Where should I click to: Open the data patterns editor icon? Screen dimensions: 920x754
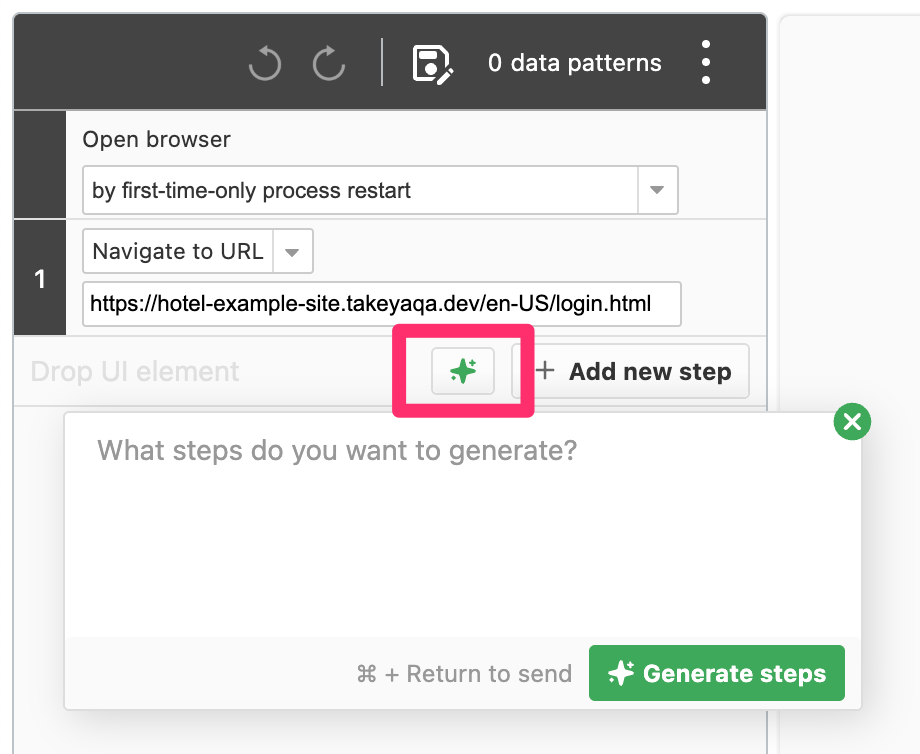point(432,63)
